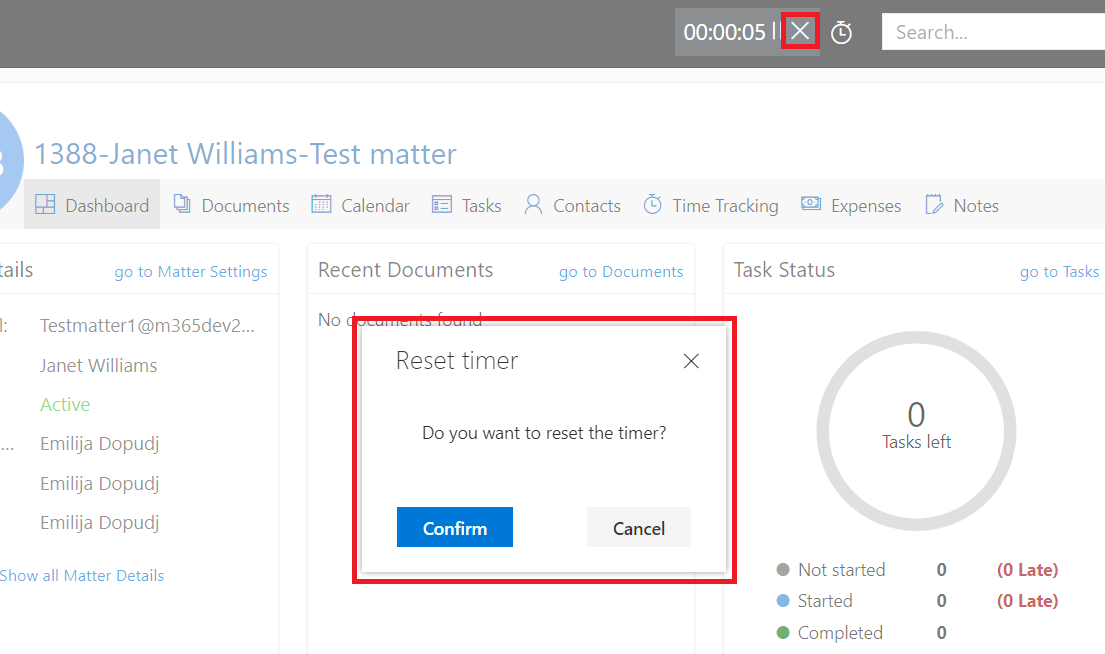Switch to the Documents tab
This screenshot has width=1105, height=654.
232,205
